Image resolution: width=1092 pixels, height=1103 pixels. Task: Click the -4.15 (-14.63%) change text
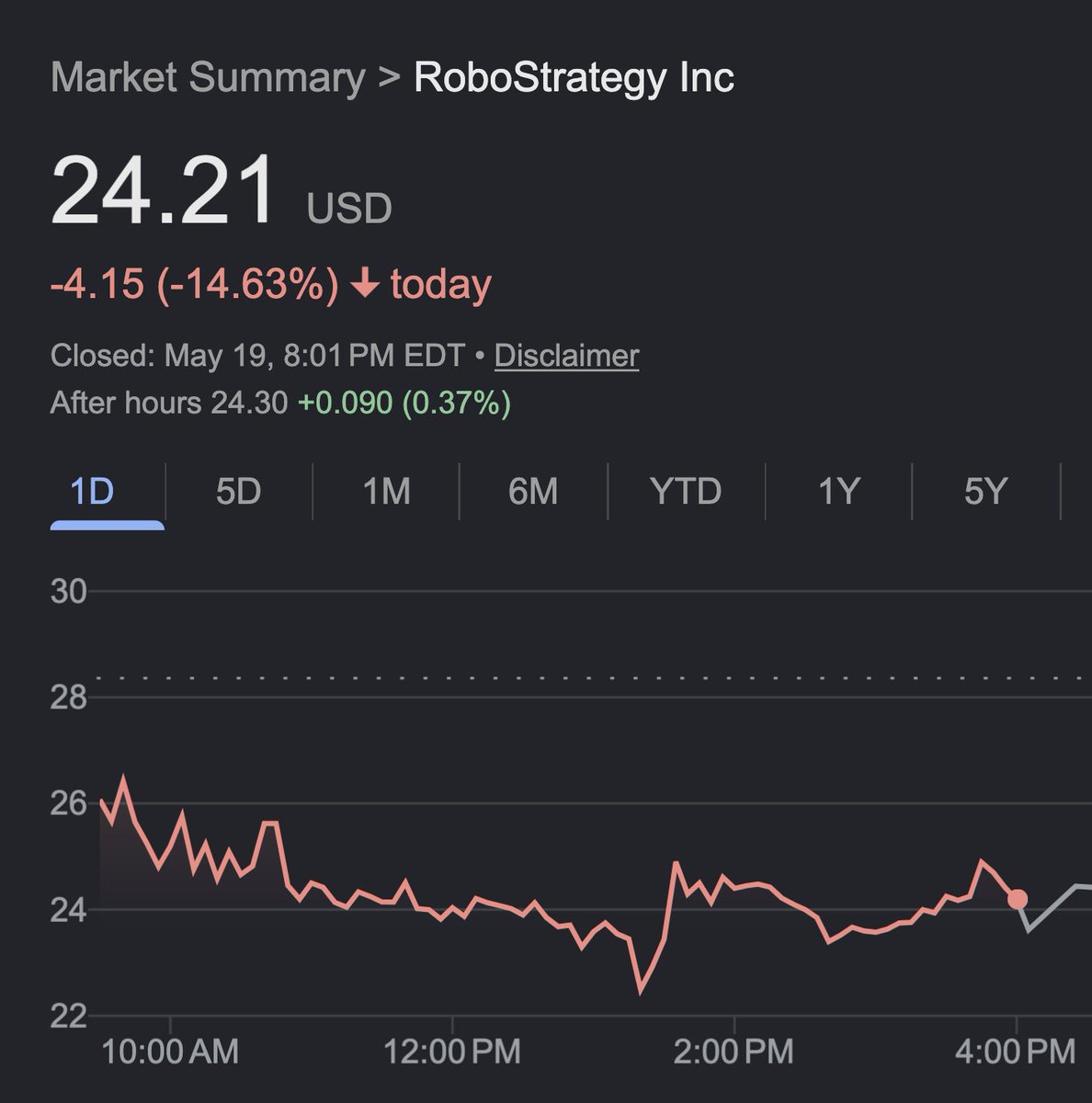(x=195, y=284)
